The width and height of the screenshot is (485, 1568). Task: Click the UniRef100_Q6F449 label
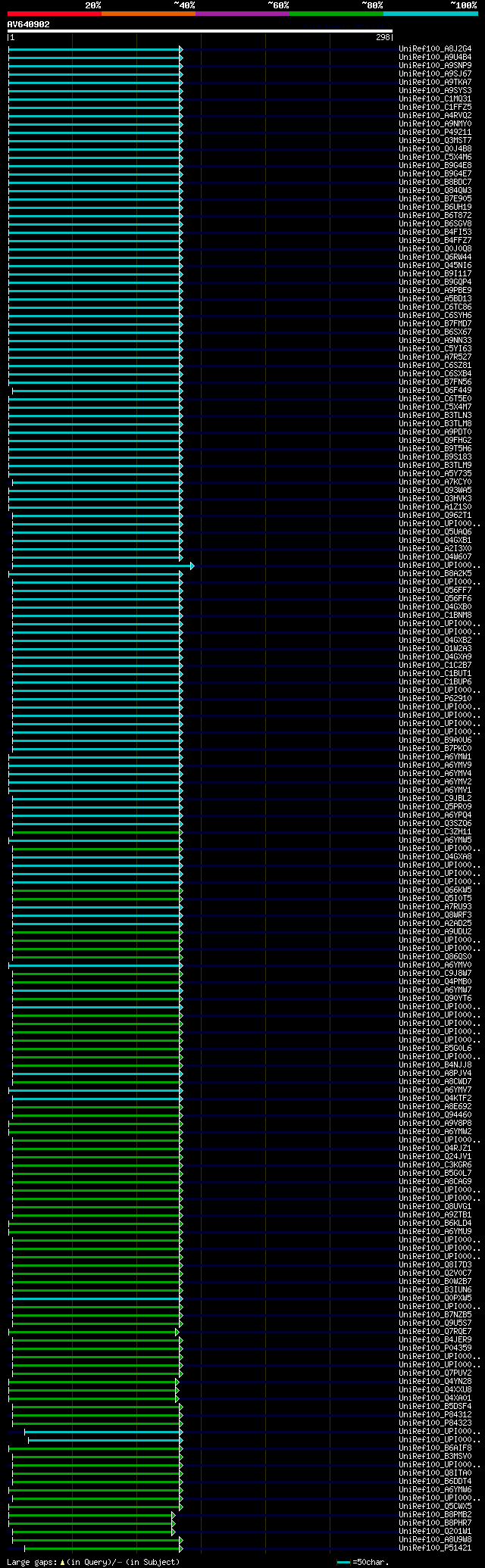click(x=435, y=391)
